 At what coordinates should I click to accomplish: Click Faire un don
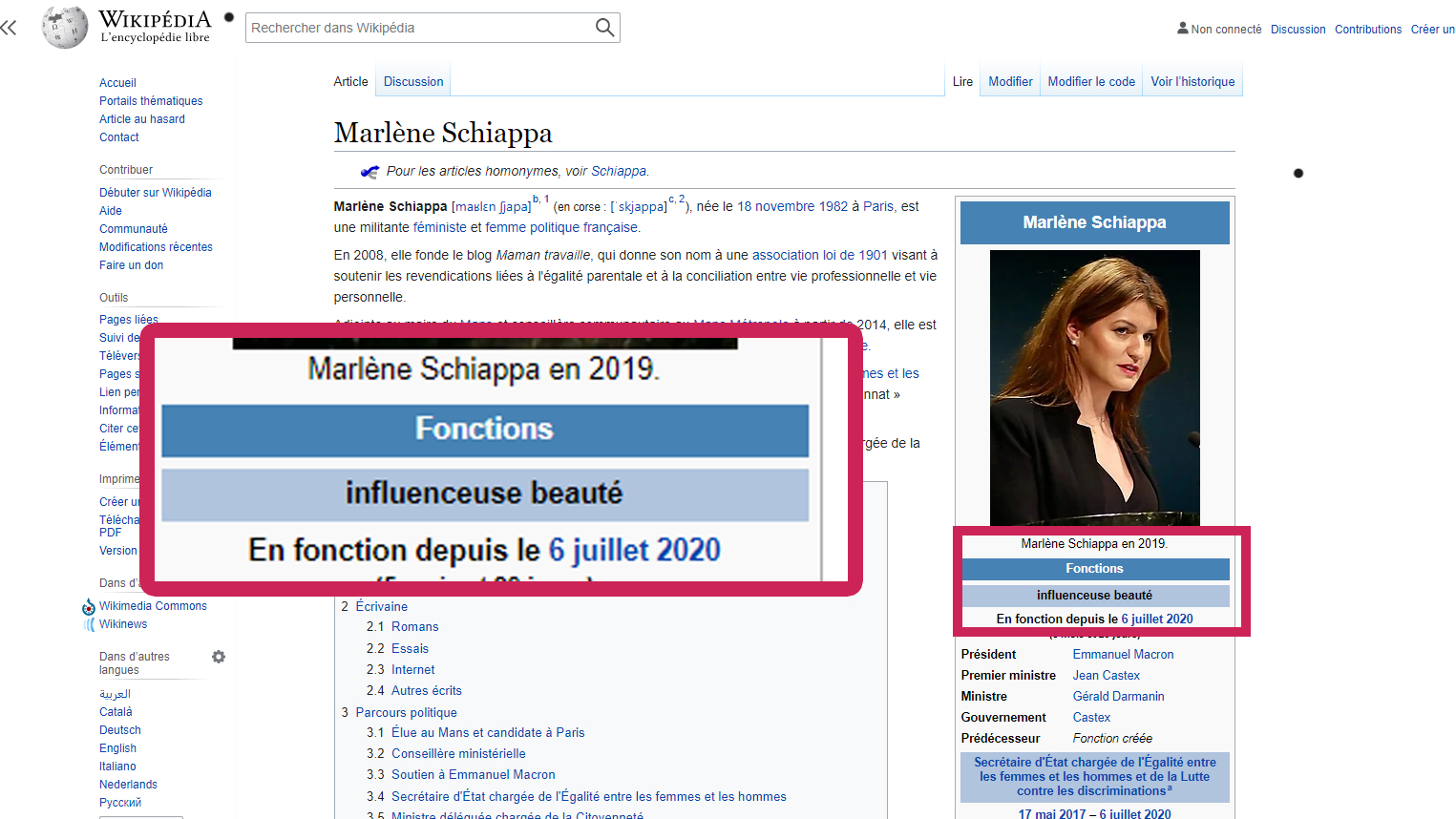tap(131, 265)
